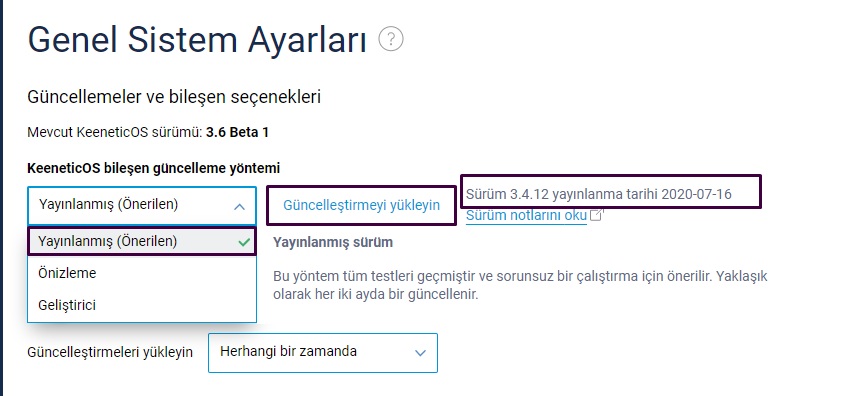Click external-link icon after Sürüm notlarını oku

[596, 215]
